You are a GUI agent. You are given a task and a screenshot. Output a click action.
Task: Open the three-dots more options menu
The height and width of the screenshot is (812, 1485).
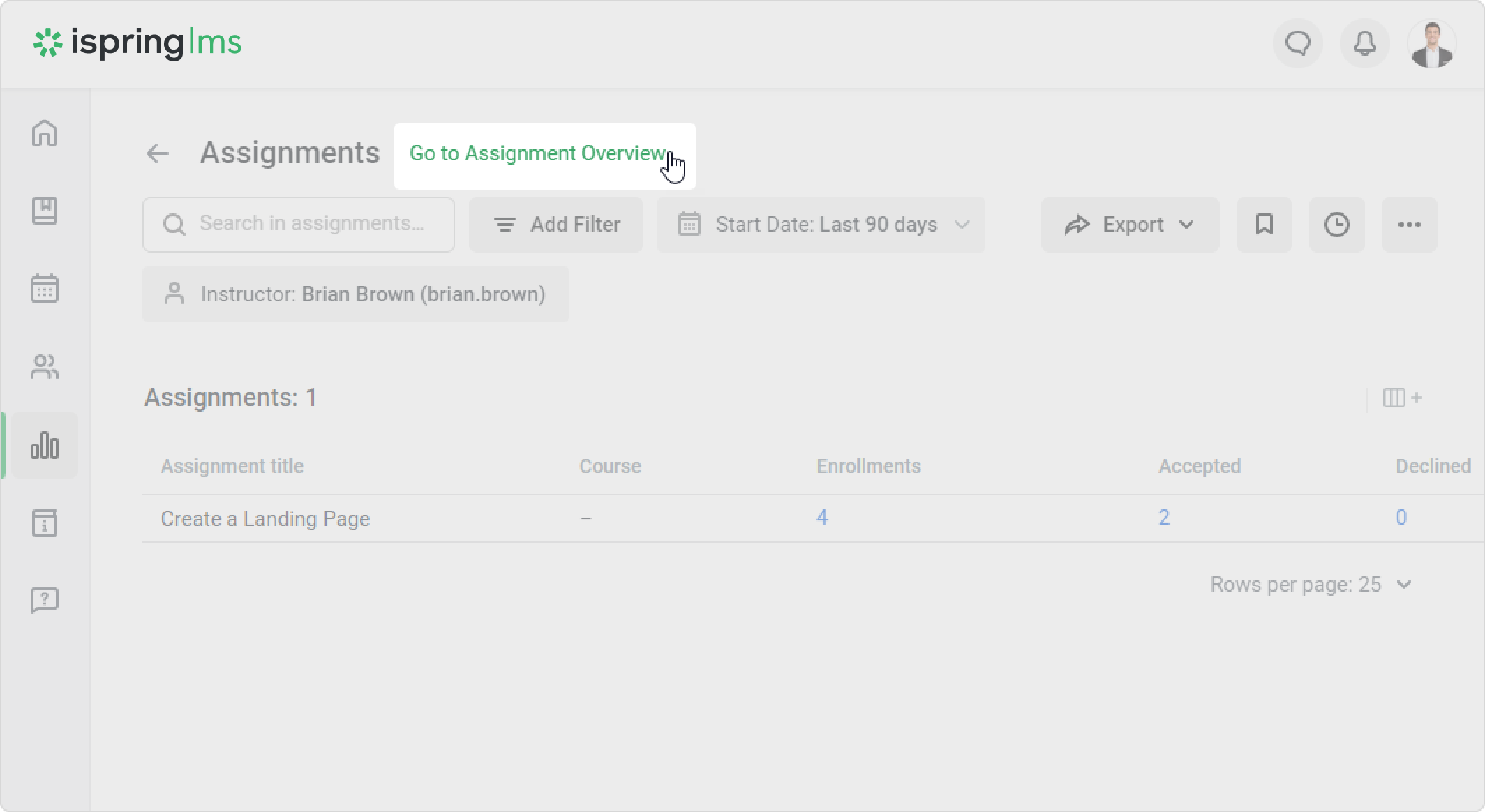tap(1409, 225)
